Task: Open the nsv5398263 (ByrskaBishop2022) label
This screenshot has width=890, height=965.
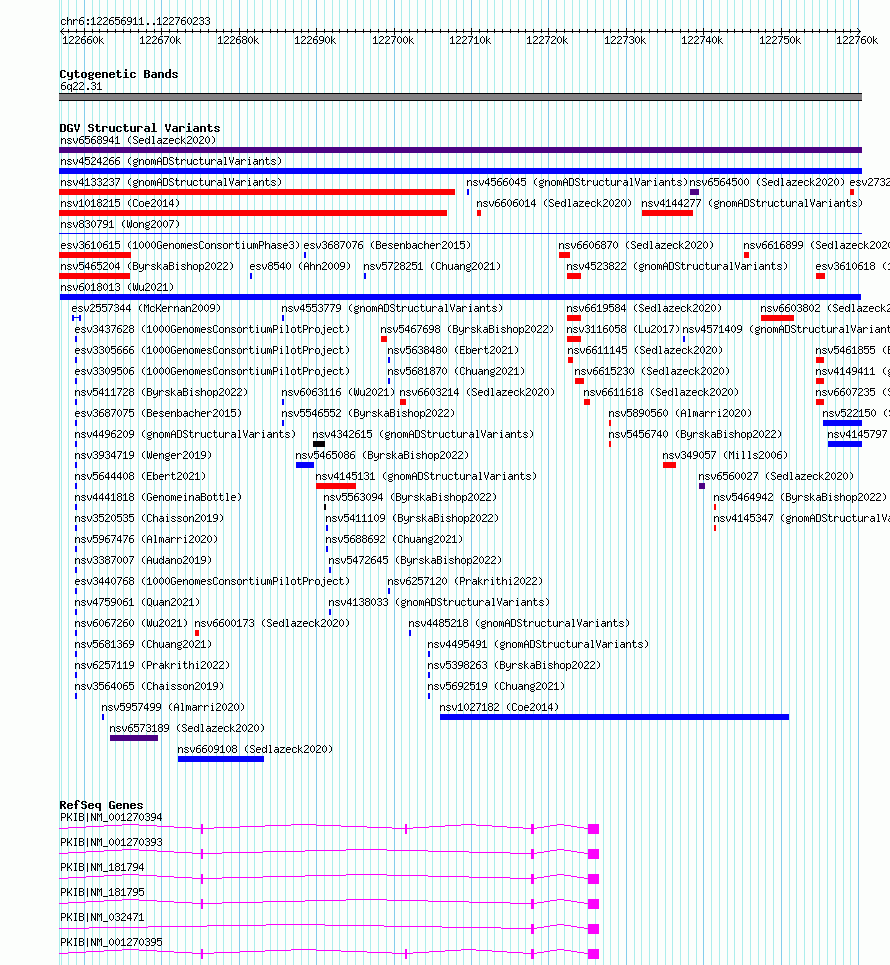Action: click(515, 665)
